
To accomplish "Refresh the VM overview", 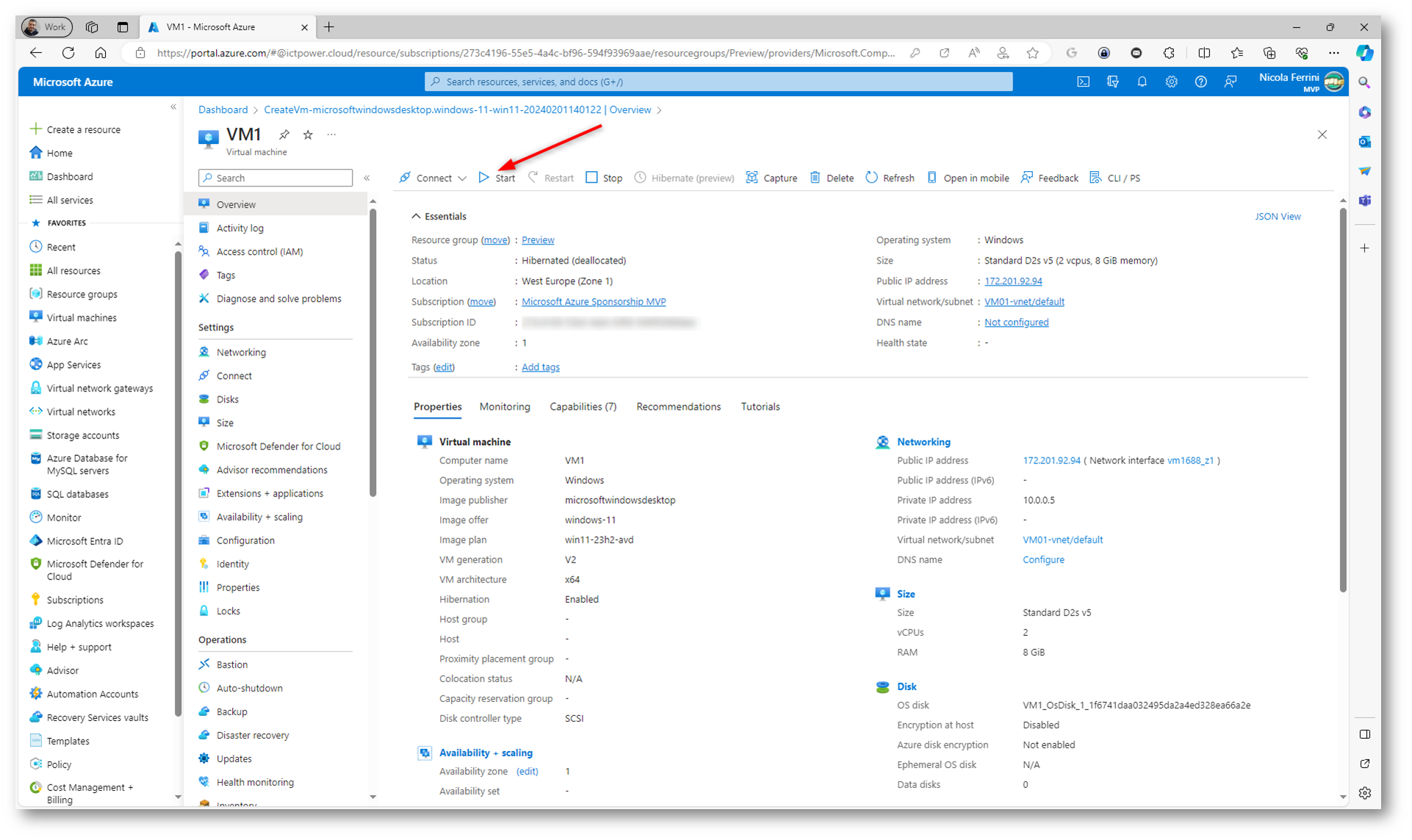I will 890,178.
